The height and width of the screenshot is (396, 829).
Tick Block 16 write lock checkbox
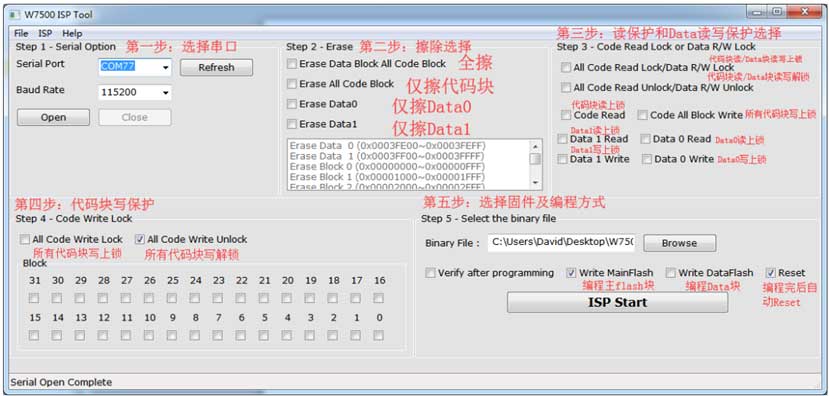point(379,299)
